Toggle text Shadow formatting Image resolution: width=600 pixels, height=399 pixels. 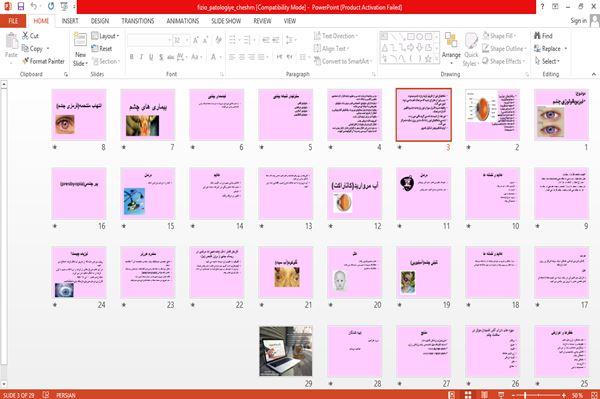point(161,57)
